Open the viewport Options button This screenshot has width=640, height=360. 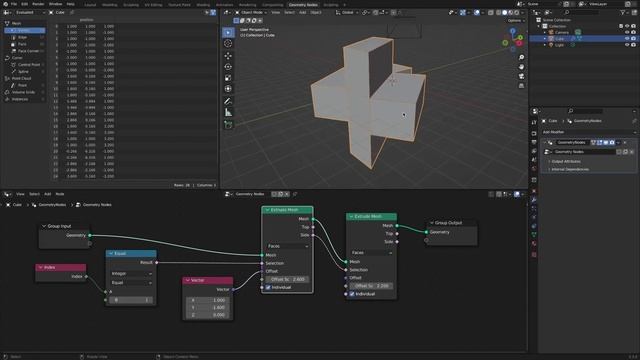pyautogui.click(x=515, y=20)
